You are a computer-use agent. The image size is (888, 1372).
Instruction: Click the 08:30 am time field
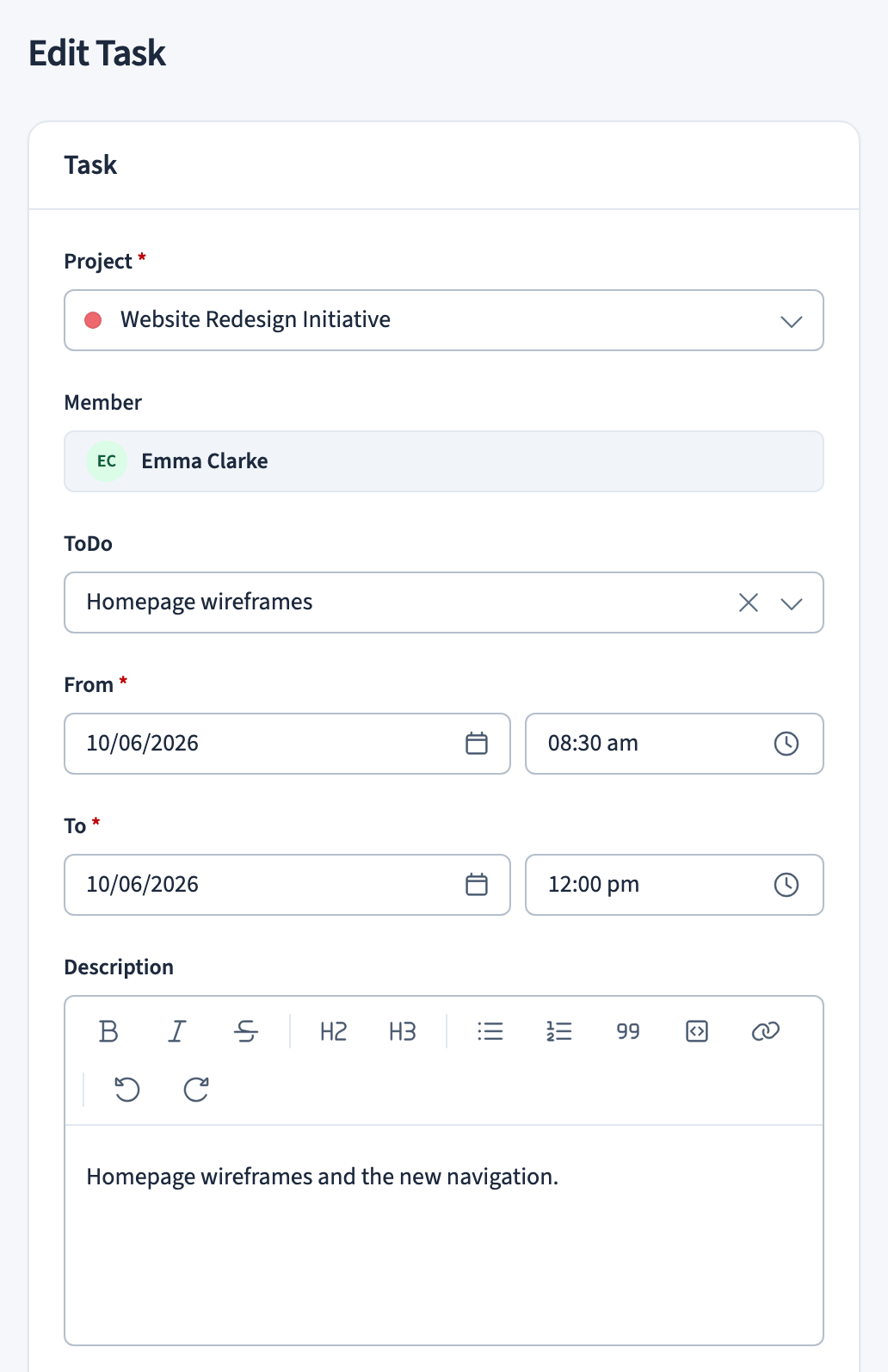pos(675,744)
